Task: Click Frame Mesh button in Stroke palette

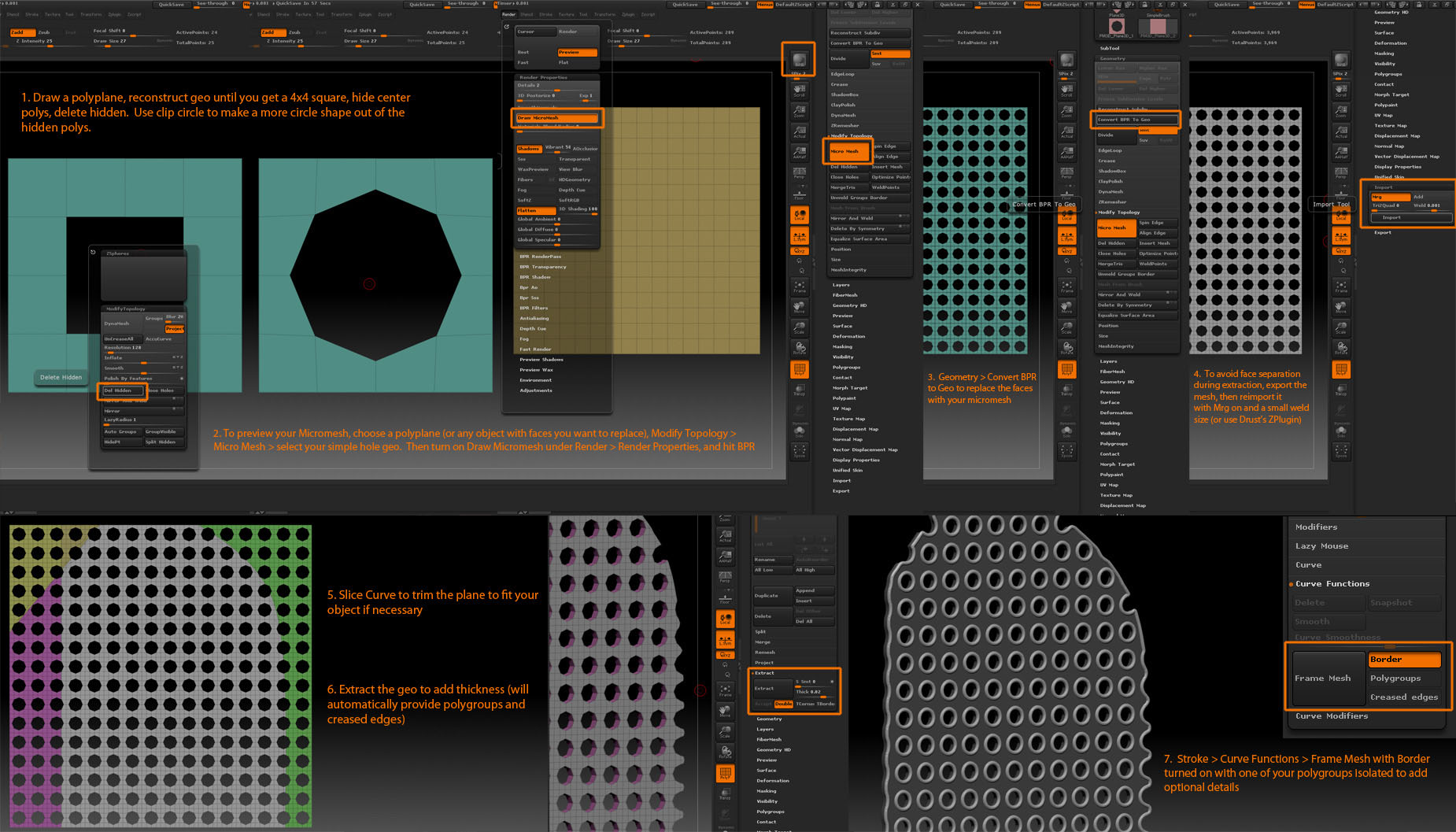Action: pyautogui.click(x=1329, y=679)
